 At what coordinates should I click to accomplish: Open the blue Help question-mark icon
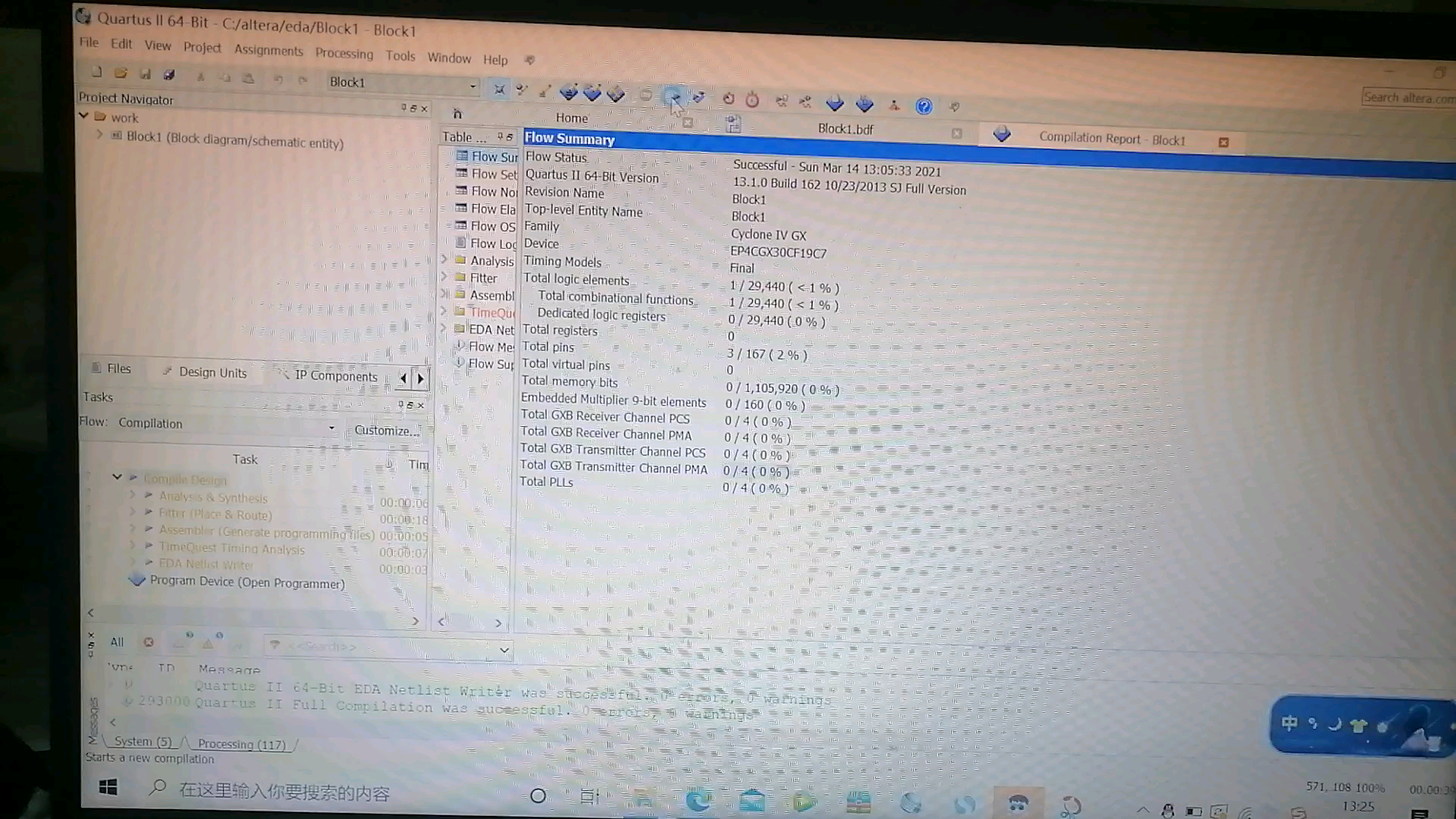pos(924,106)
